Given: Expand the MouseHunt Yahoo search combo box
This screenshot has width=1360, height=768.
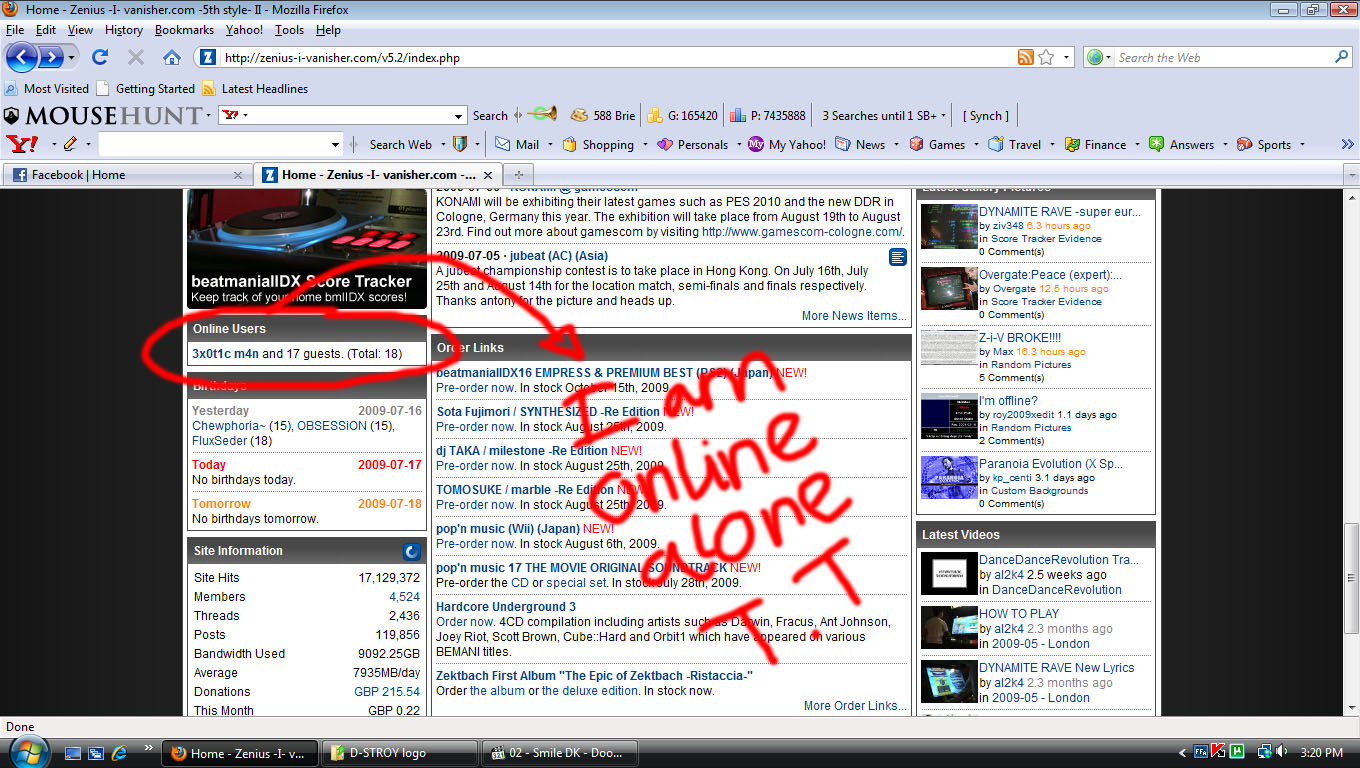Looking at the screenshot, I should click(x=458, y=116).
